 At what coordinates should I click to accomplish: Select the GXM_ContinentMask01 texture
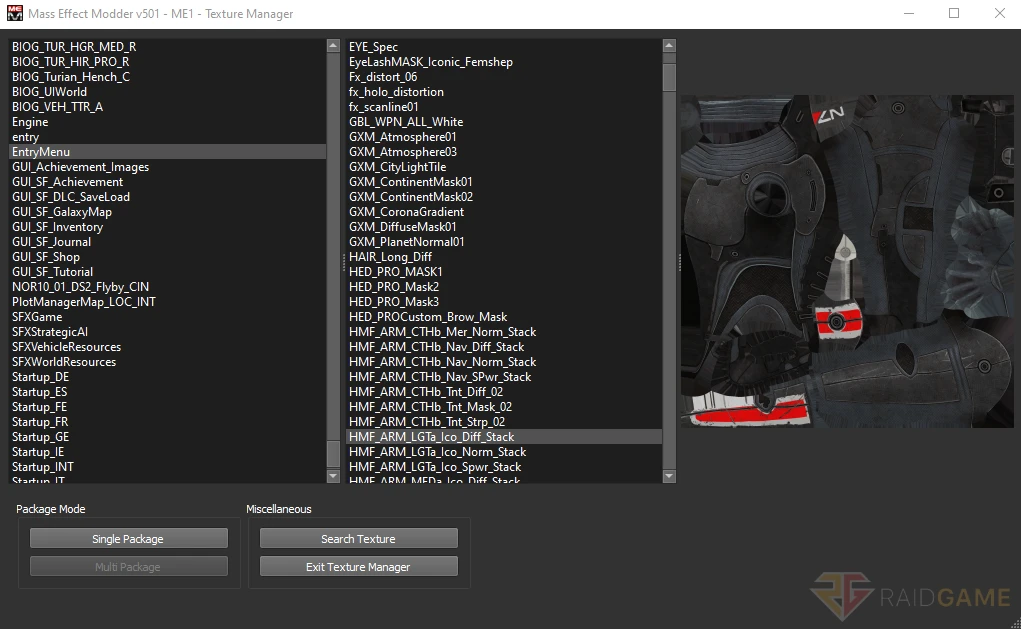tap(504, 182)
